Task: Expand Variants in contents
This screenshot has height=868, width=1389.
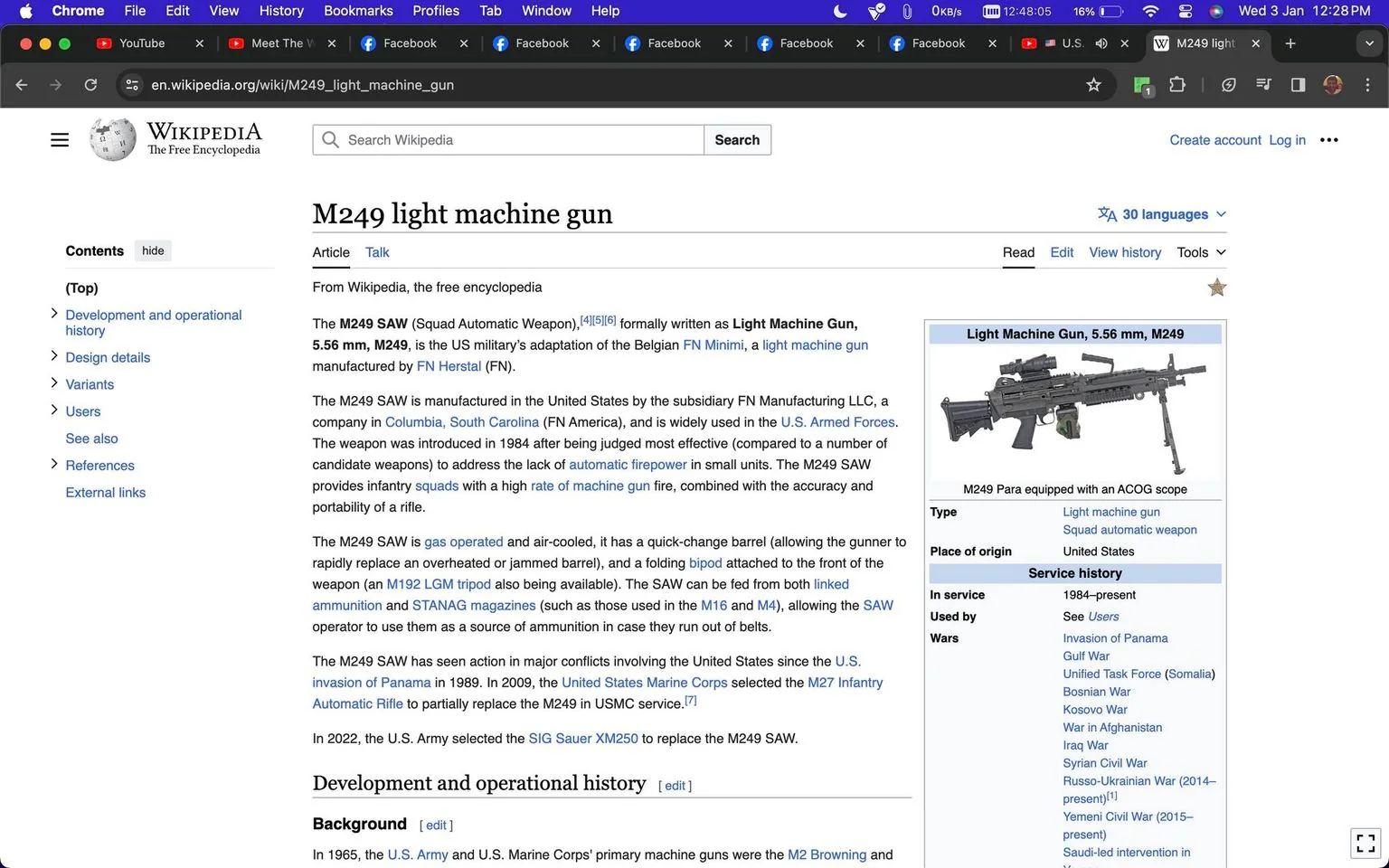Action: click(54, 383)
